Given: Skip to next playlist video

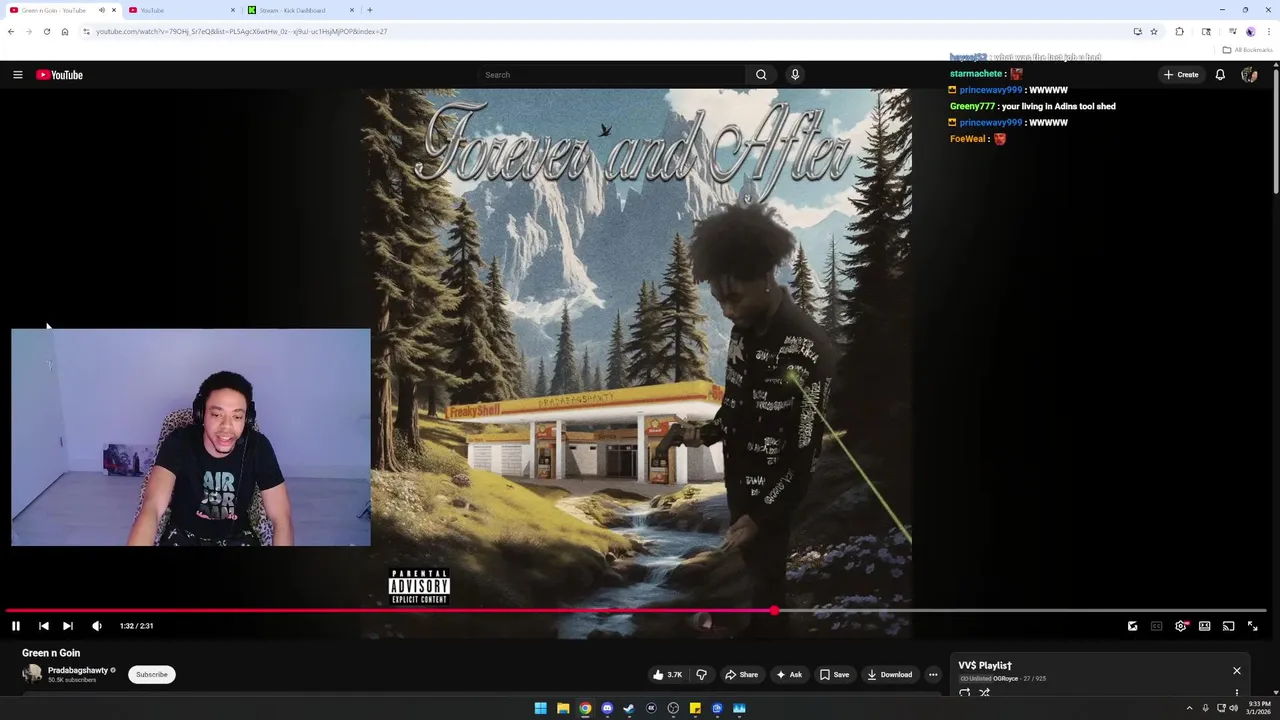Looking at the screenshot, I should point(68,626).
